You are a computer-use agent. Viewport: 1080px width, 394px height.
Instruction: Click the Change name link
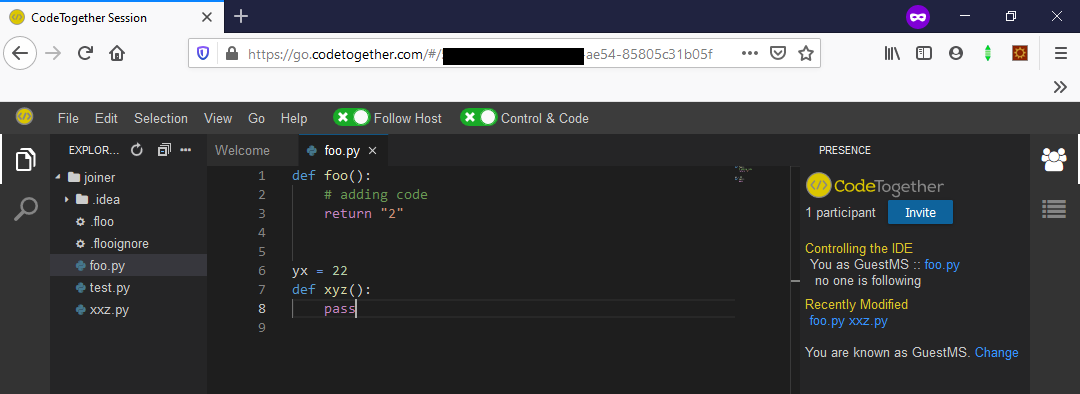point(997,353)
